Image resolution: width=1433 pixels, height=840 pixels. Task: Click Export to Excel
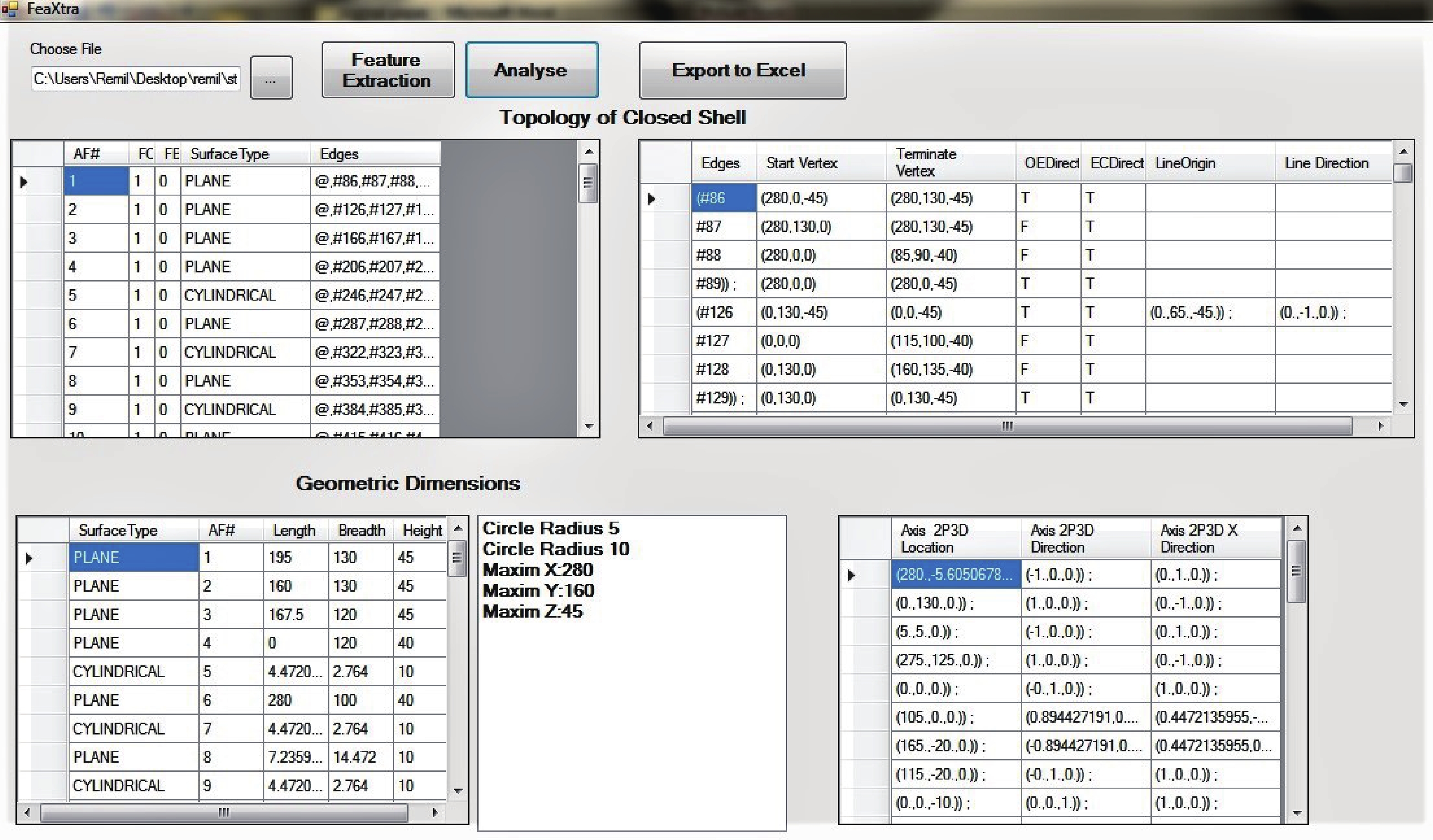(x=741, y=69)
